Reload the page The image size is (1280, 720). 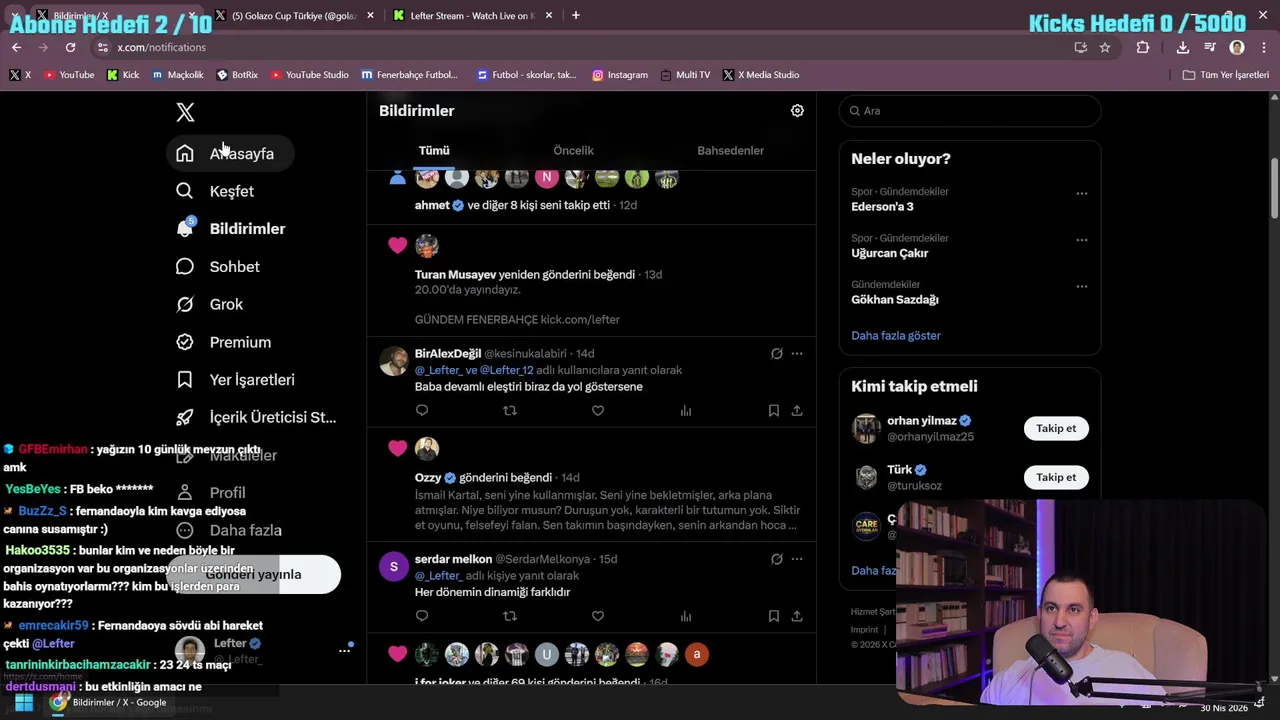[70, 47]
